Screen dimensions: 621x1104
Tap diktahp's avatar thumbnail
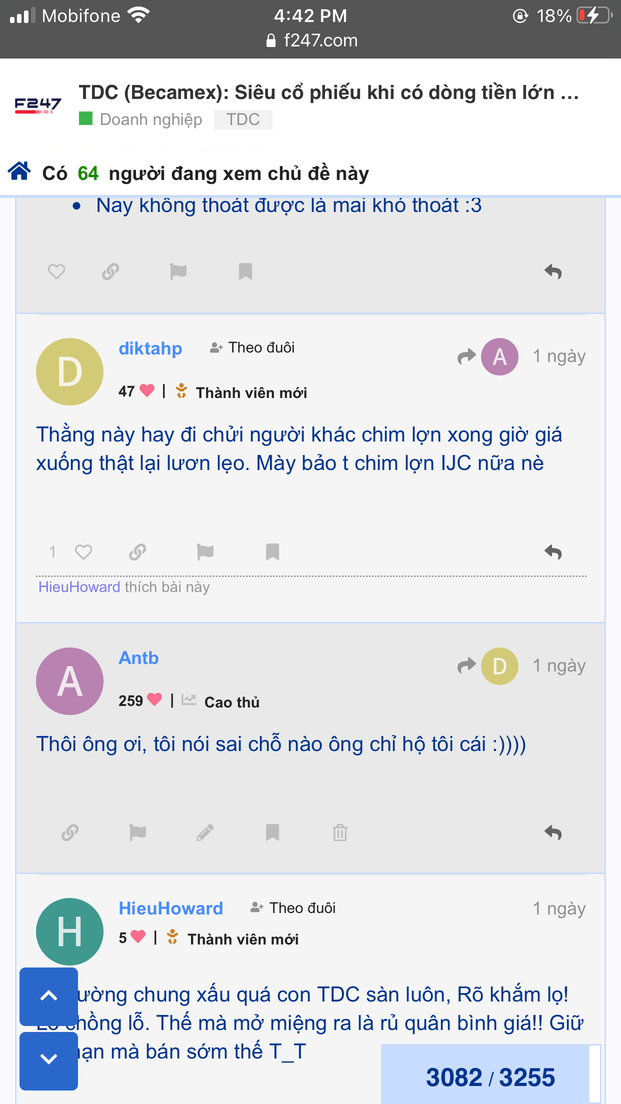(x=69, y=372)
